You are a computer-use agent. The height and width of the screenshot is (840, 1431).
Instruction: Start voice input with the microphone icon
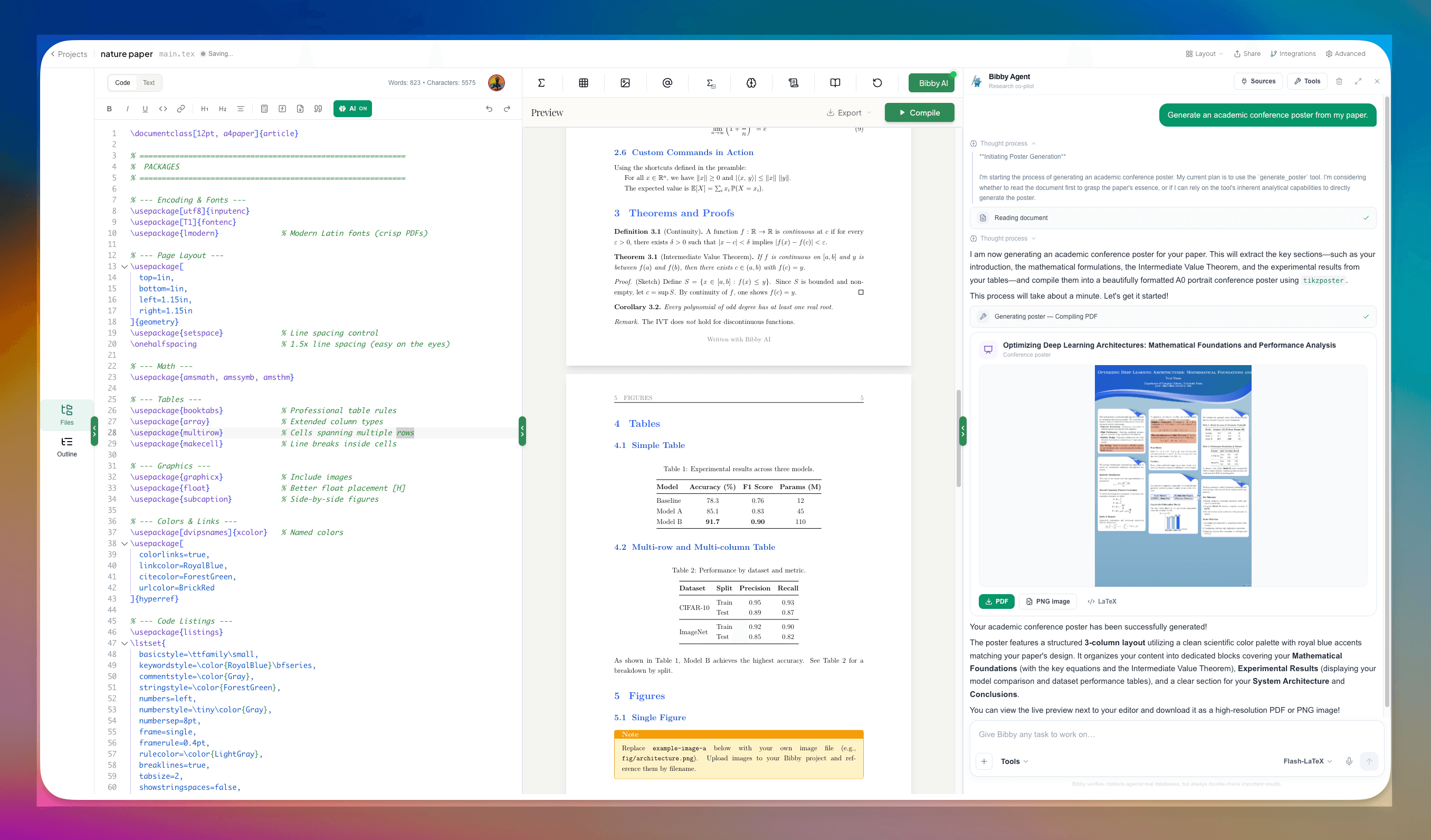click(1349, 761)
